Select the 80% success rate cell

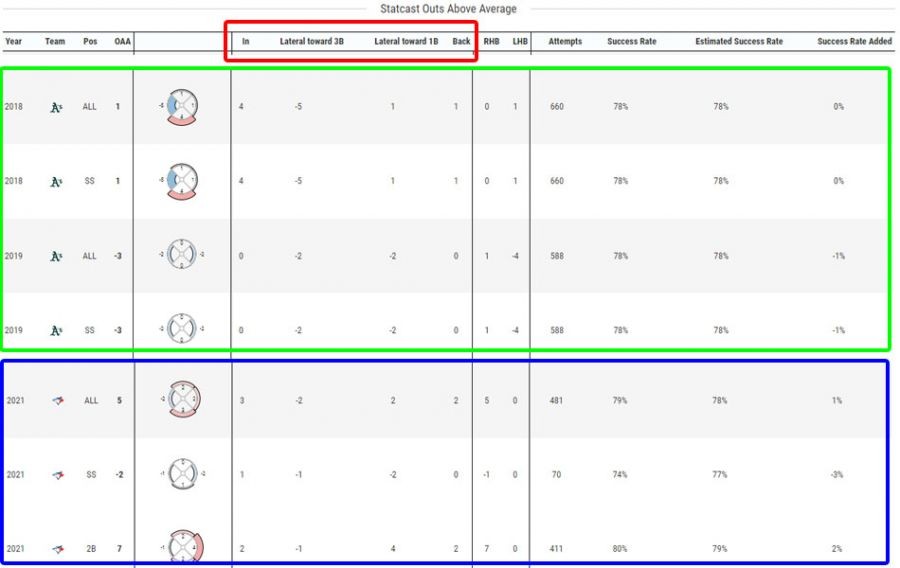620,548
